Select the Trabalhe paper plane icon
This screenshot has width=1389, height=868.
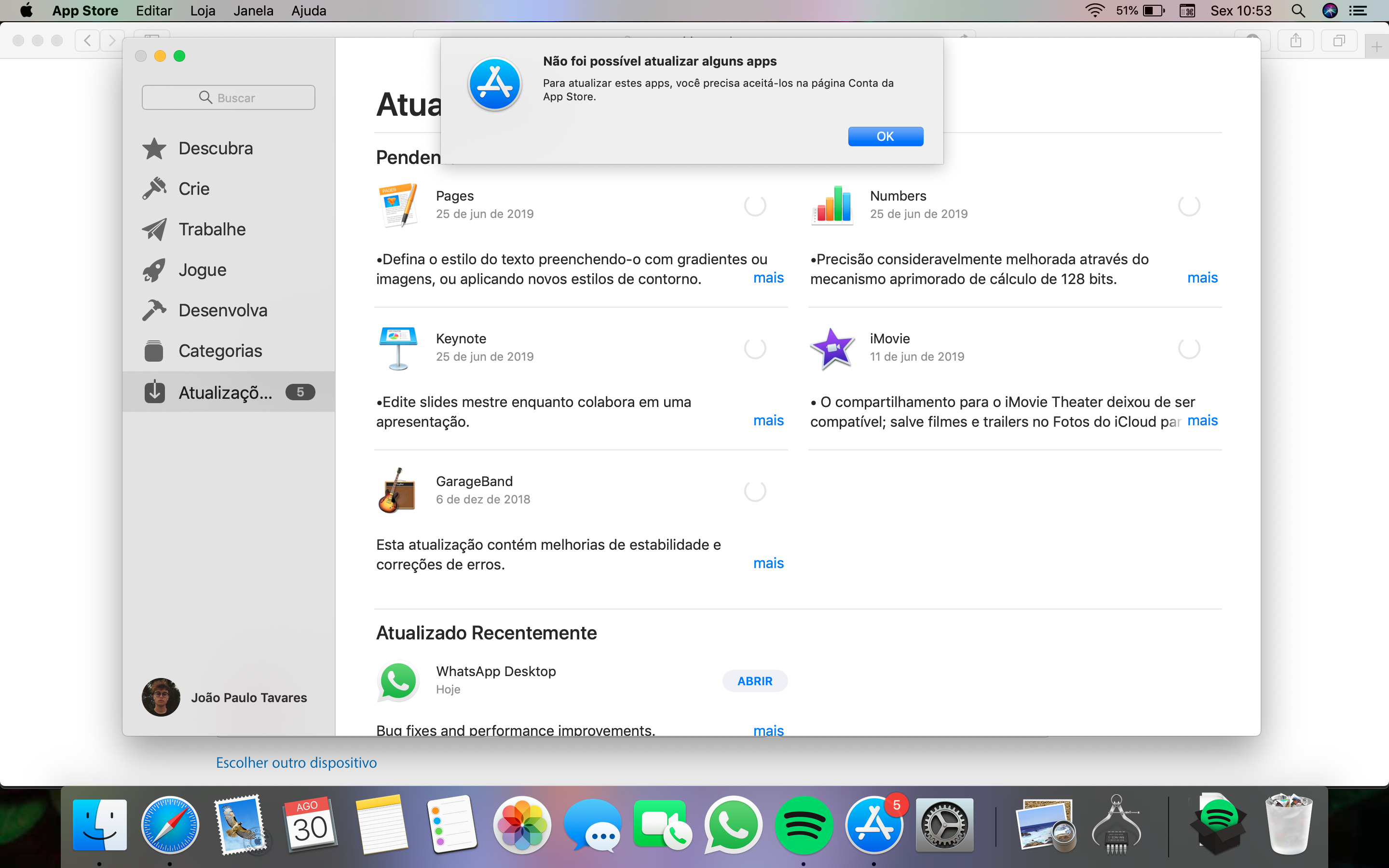[x=154, y=229]
